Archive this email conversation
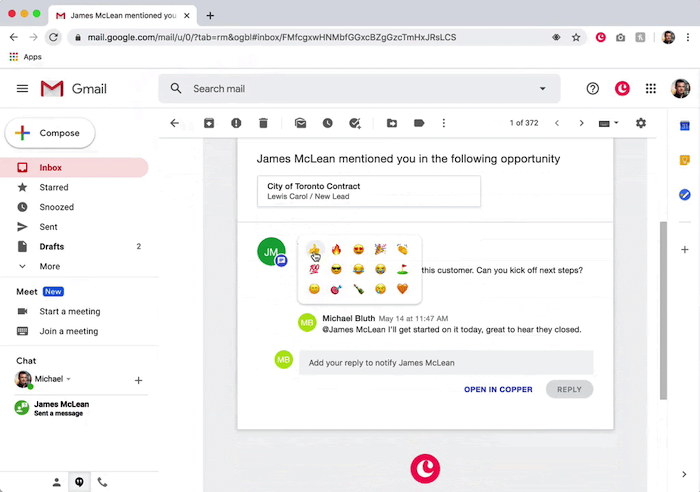The height and width of the screenshot is (492, 700). pyautogui.click(x=209, y=123)
